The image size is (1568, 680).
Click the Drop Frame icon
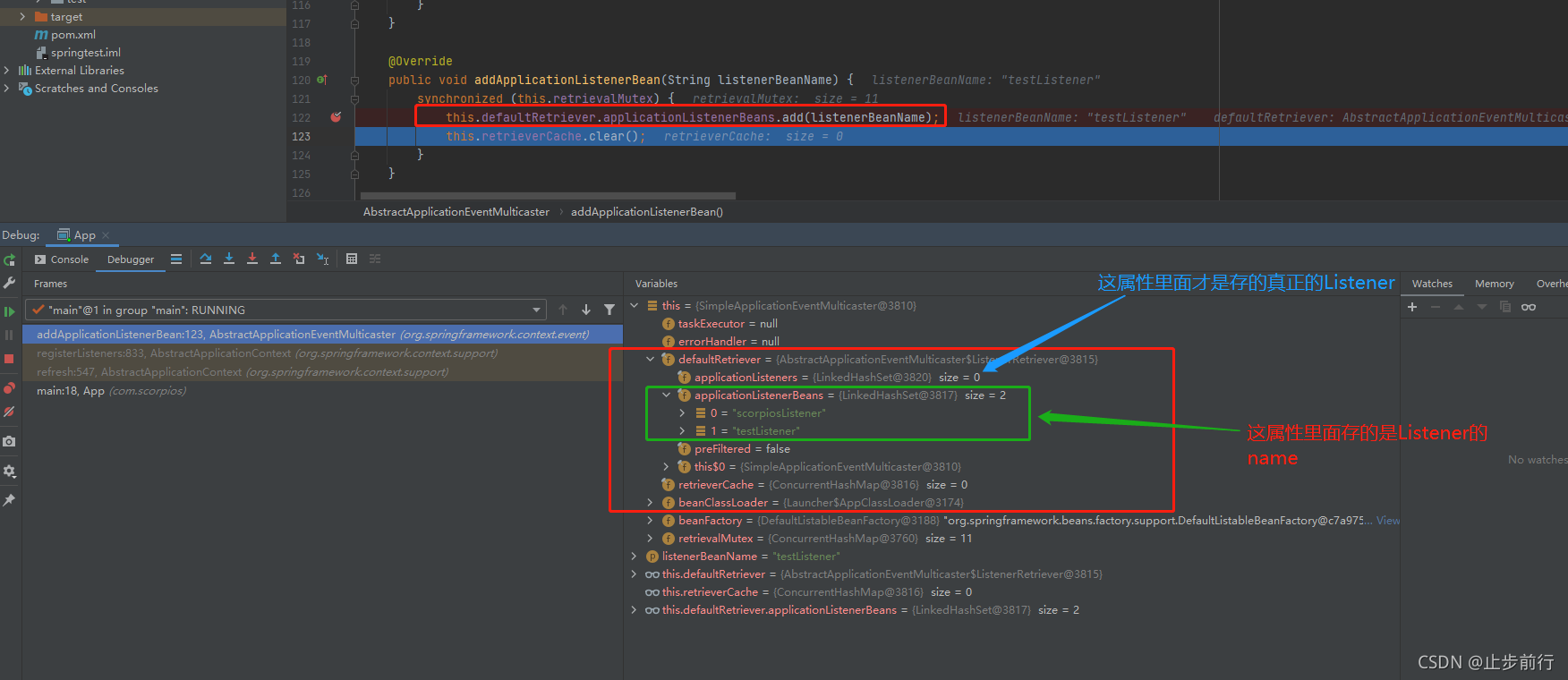pos(299,259)
